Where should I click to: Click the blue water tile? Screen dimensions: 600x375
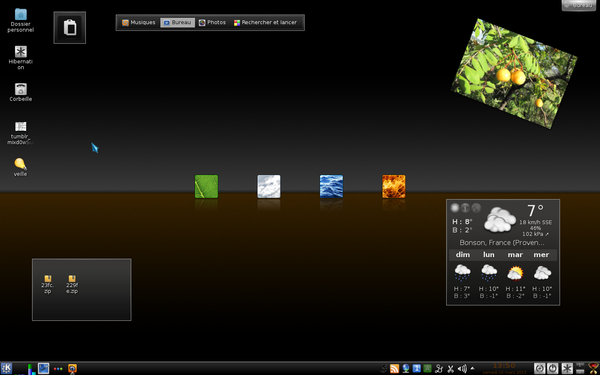coord(331,186)
